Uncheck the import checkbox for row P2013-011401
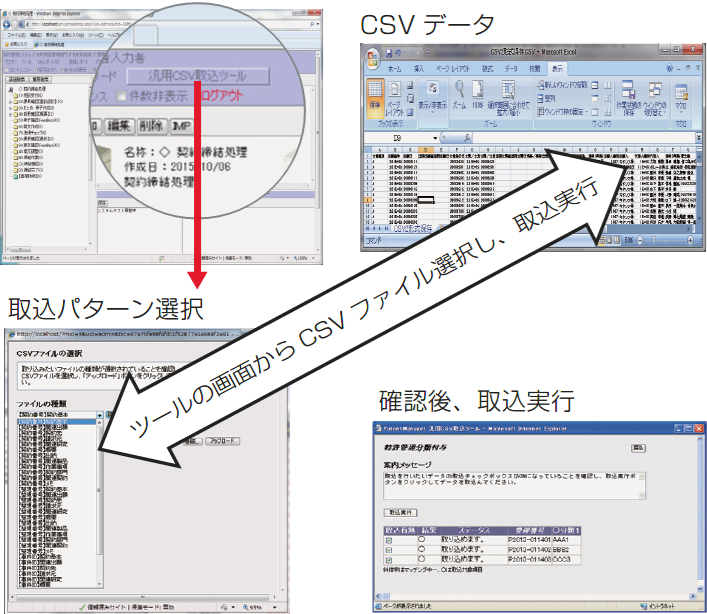This screenshot has height=614, width=707. (389, 540)
